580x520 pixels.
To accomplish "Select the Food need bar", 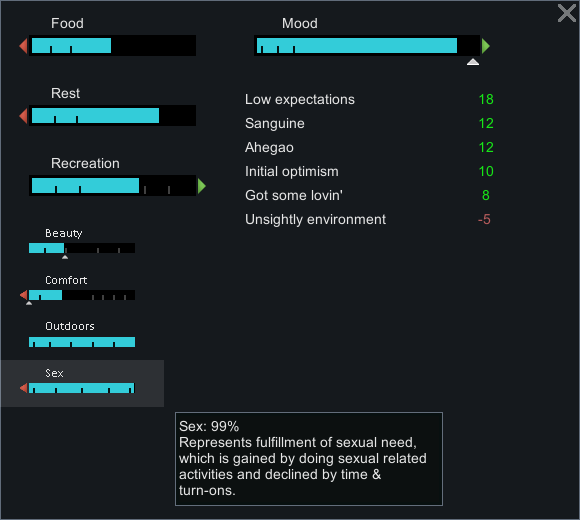I will (112, 45).
